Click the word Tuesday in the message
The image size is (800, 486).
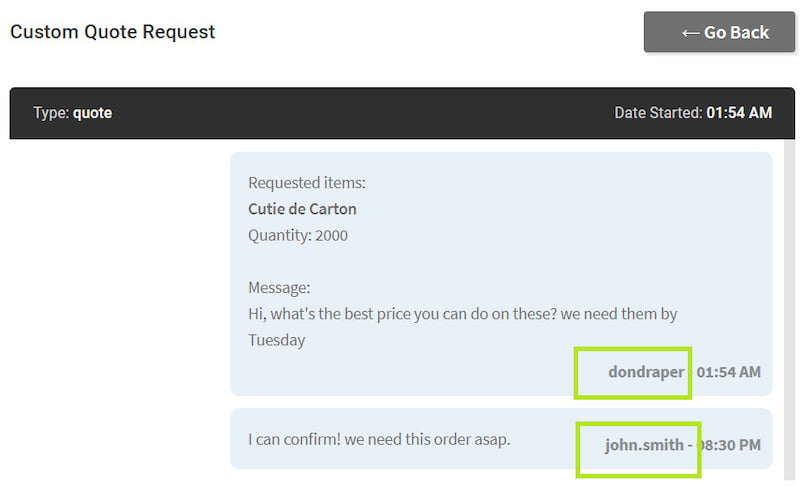277,339
